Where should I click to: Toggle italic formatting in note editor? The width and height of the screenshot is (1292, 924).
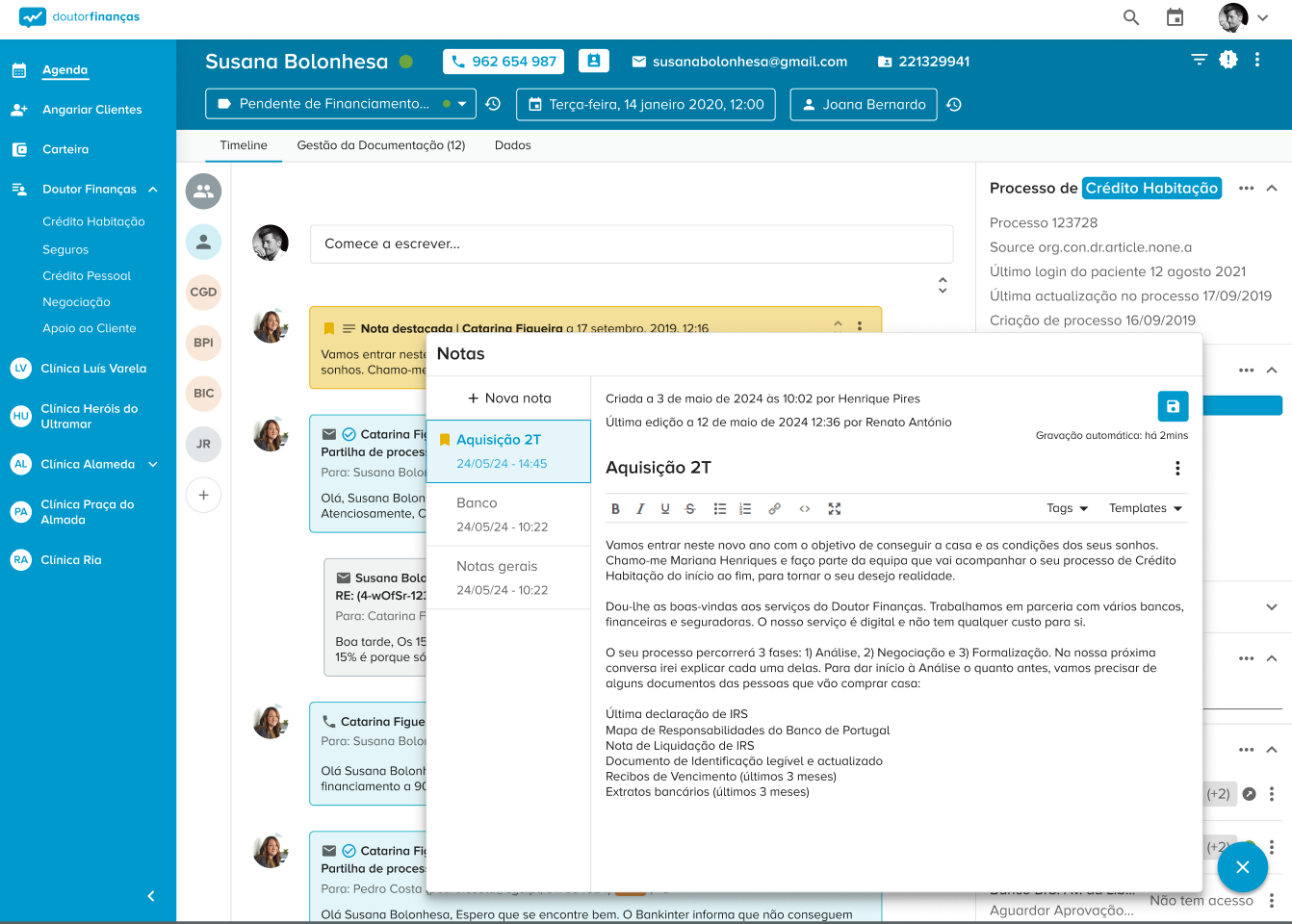640,509
